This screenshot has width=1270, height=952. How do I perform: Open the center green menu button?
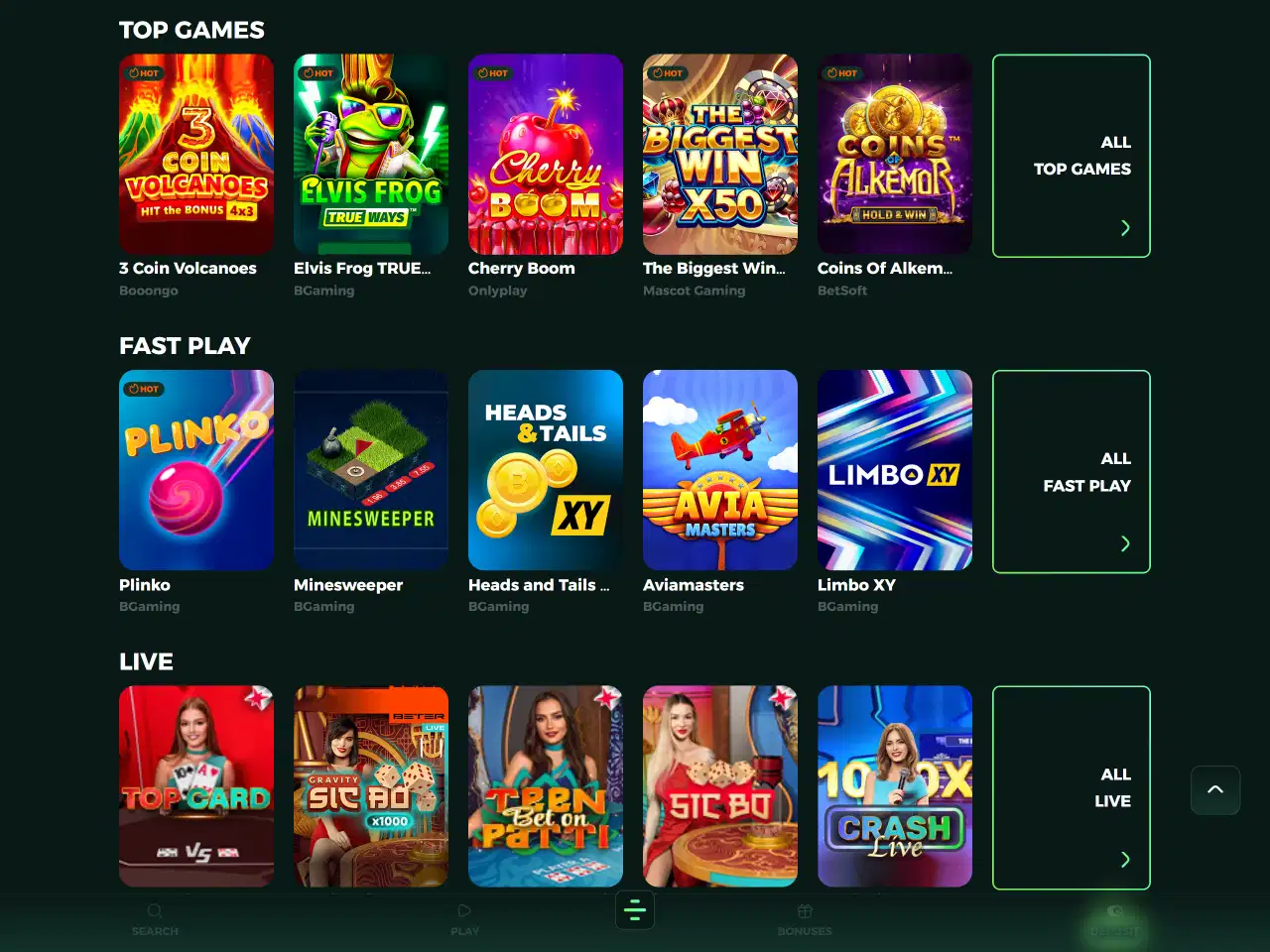pyautogui.click(x=635, y=910)
